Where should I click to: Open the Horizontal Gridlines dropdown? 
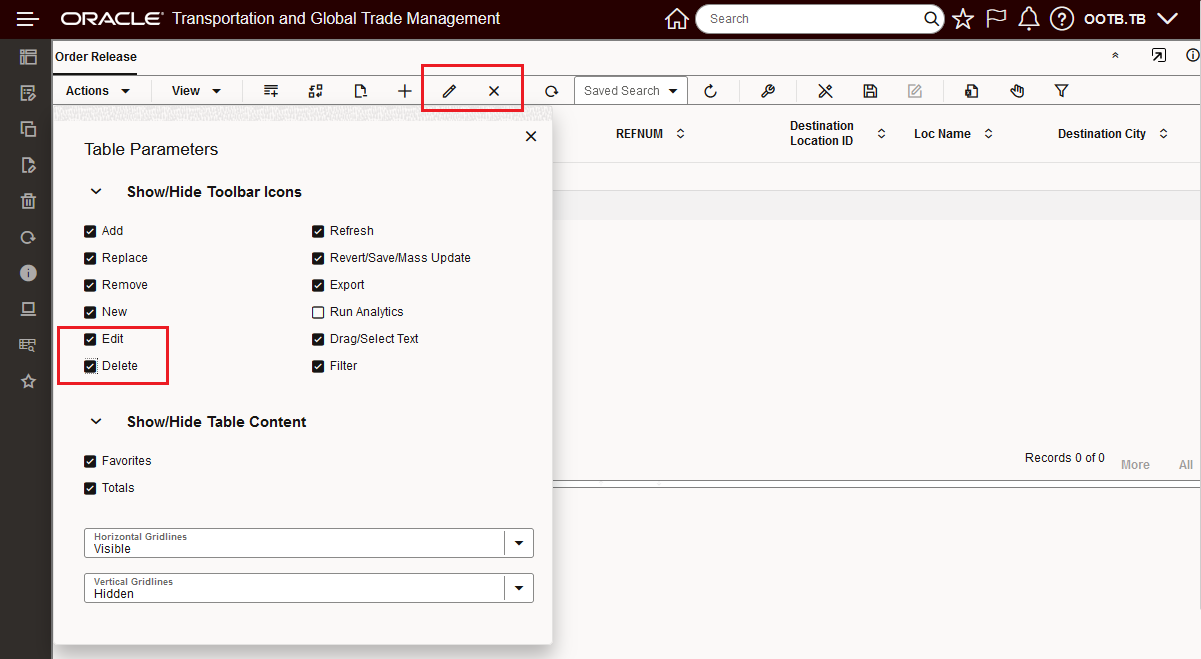coord(519,542)
